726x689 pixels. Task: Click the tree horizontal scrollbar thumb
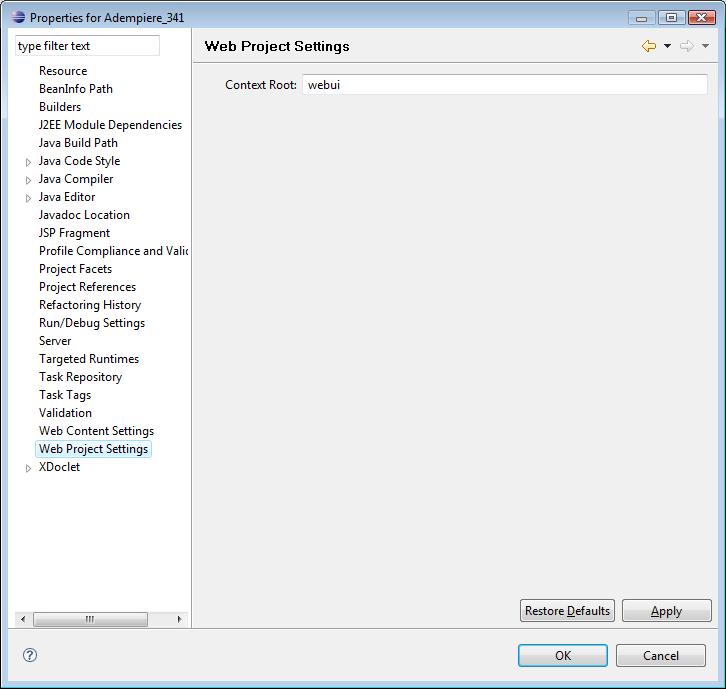(x=90, y=619)
